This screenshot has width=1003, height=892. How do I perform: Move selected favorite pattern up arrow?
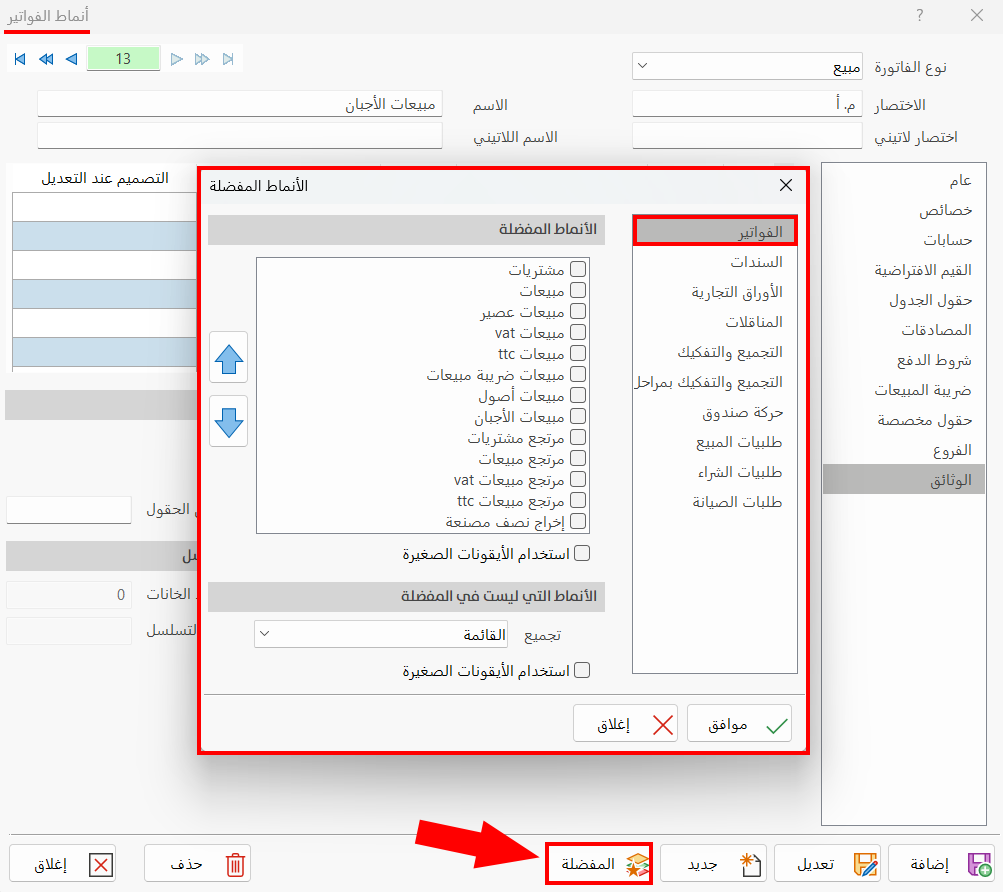(x=228, y=358)
